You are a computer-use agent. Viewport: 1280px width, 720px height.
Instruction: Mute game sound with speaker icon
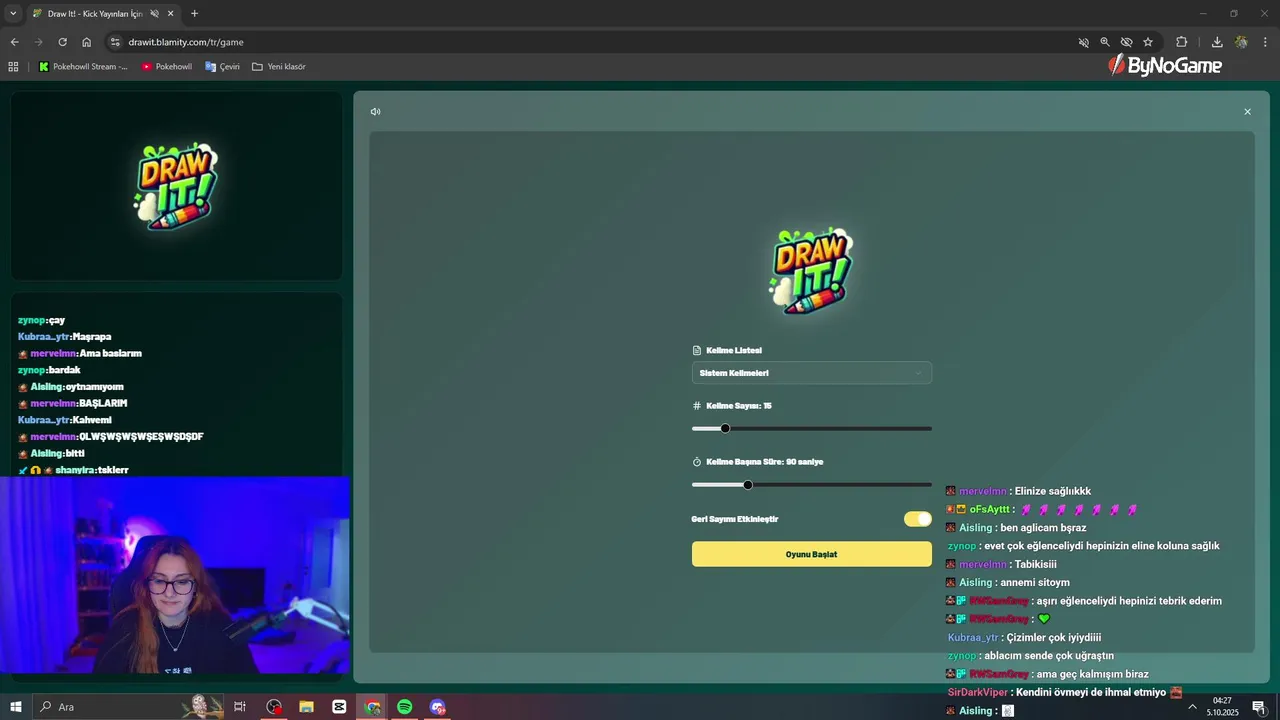point(375,112)
